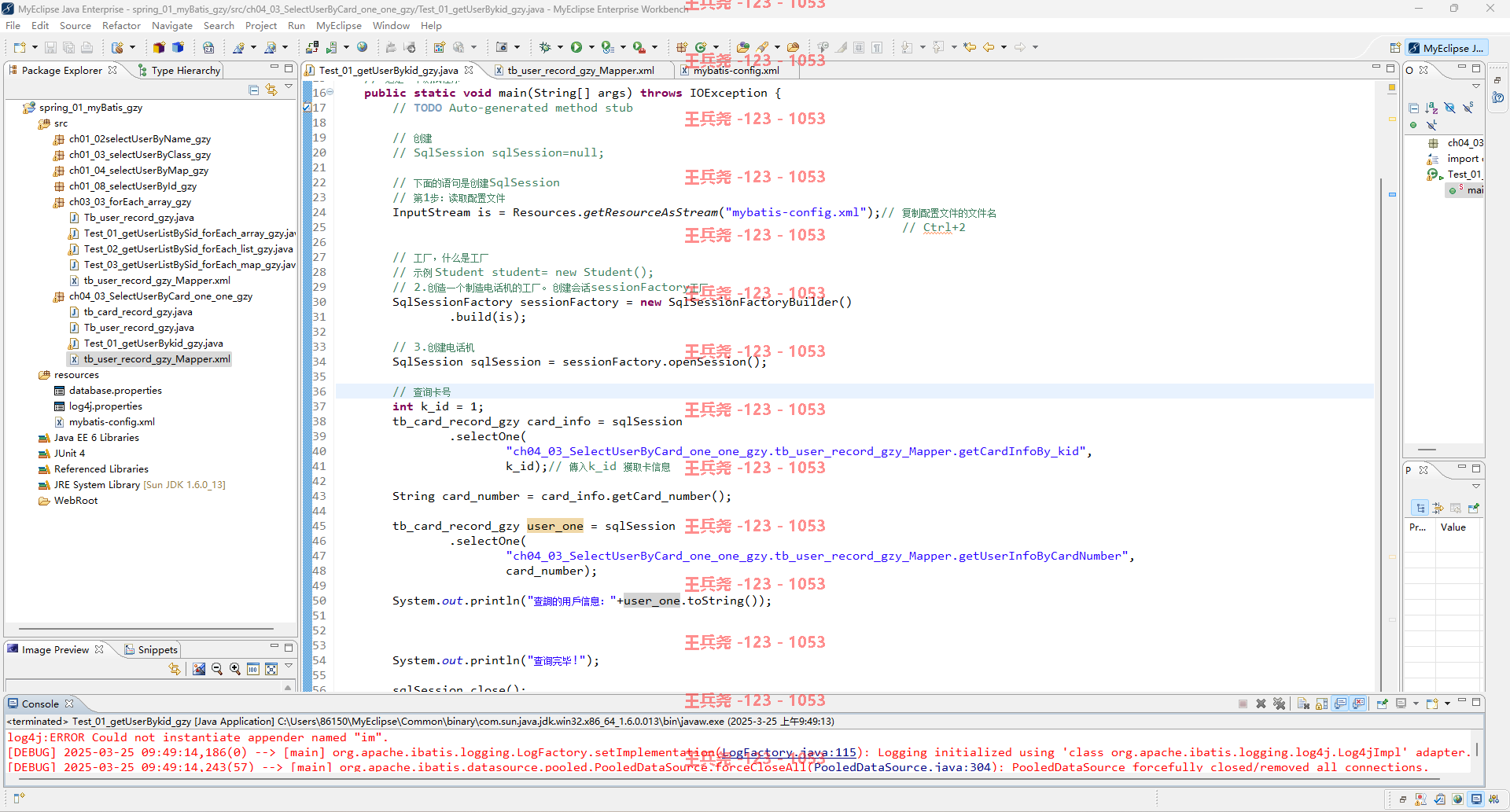Click the Last Edit Location icon
The image size is (1510, 812).
[x=970, y=47]
